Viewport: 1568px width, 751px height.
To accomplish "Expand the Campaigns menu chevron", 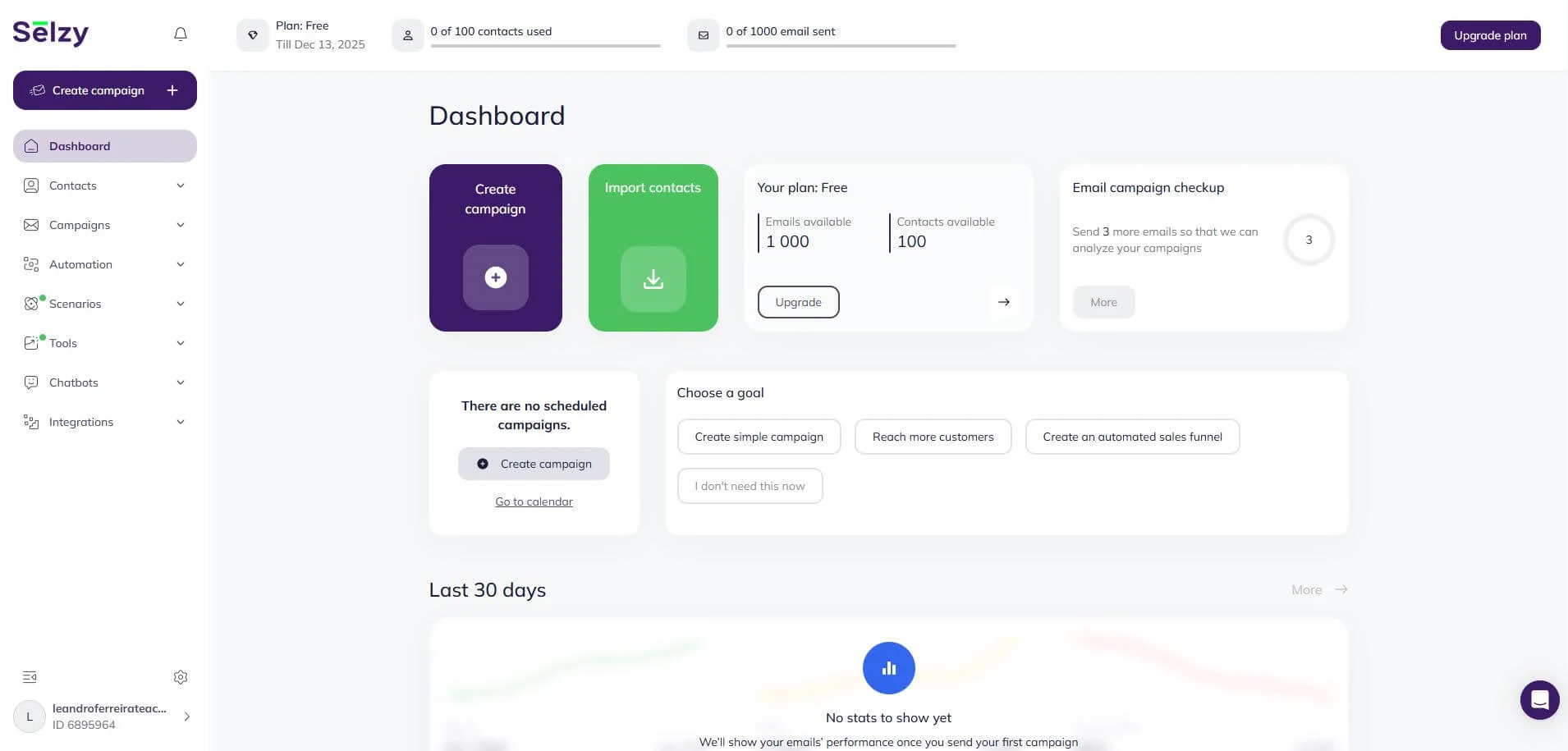I will [181, 225].
